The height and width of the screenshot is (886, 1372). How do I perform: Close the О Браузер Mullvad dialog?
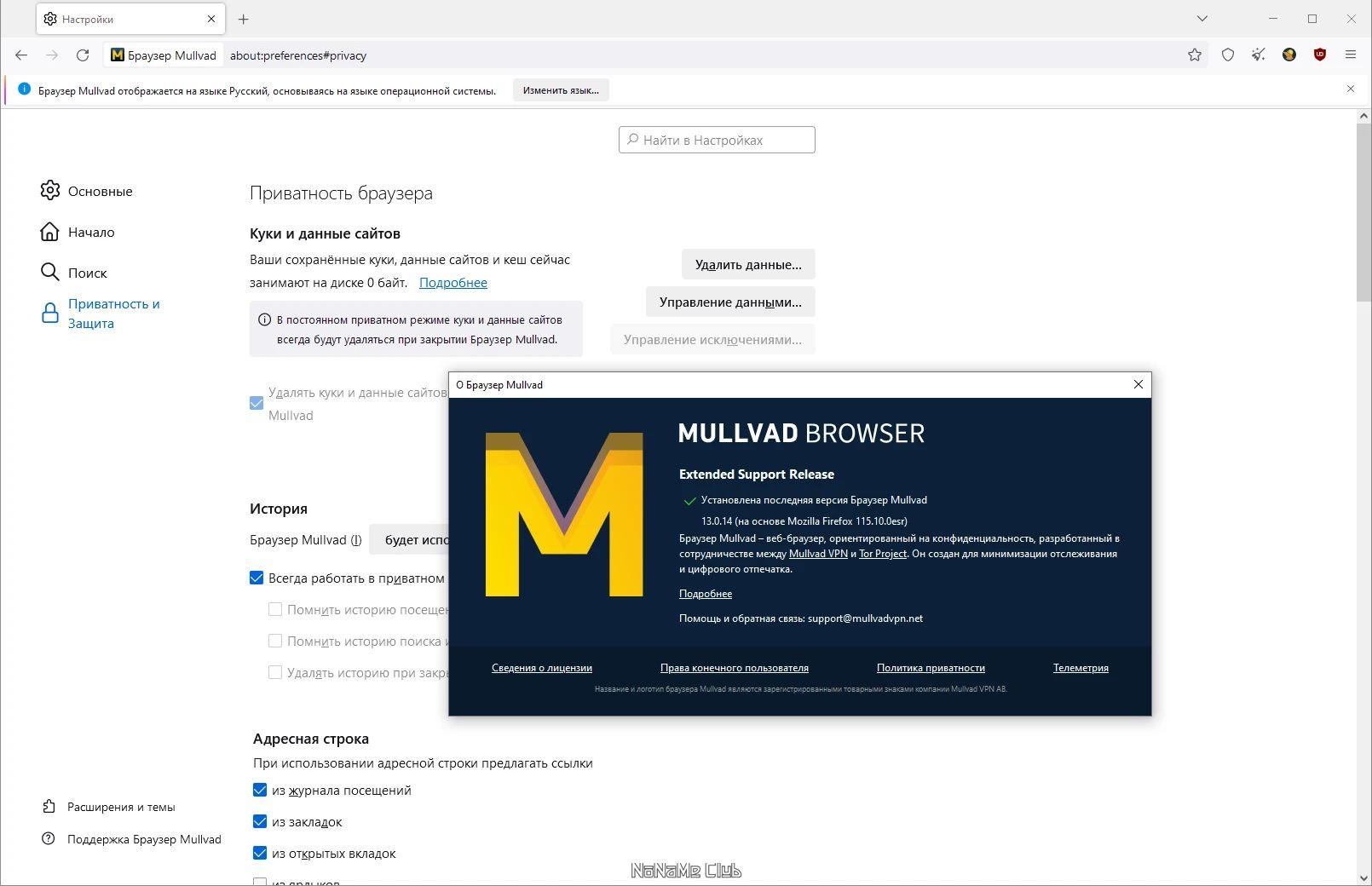pos(1138,384)
